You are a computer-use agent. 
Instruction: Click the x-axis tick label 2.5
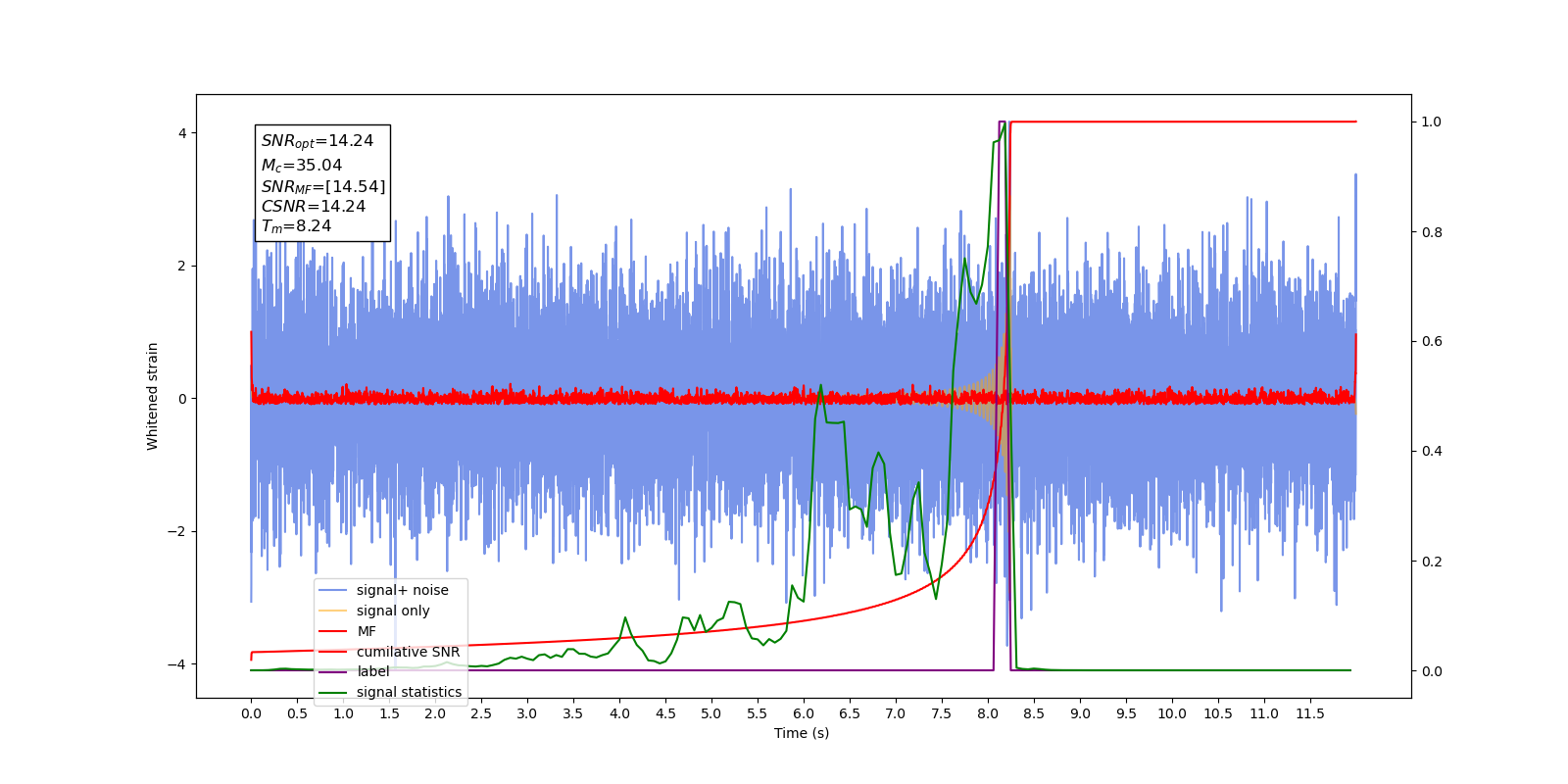481,713
